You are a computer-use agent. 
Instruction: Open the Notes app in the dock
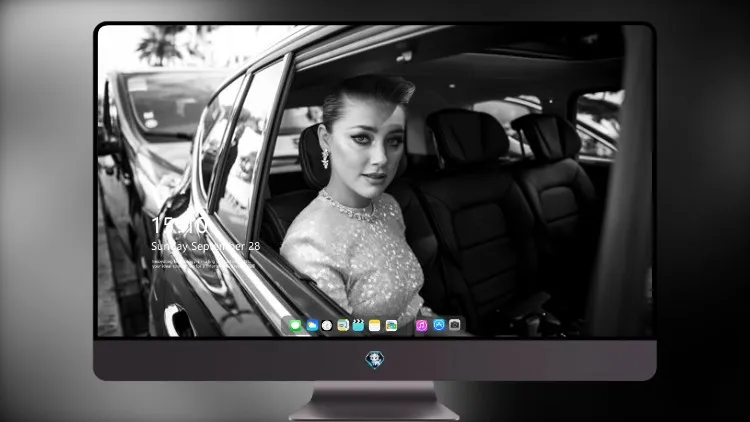click(375, 325)
